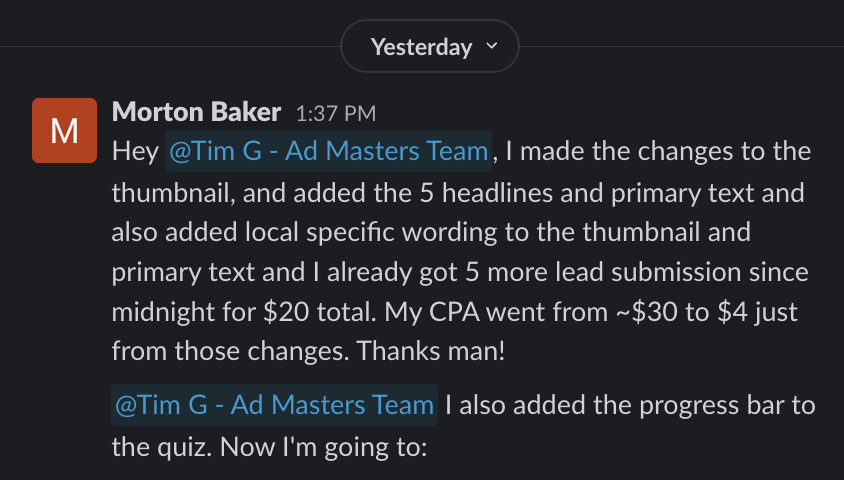Click the @Tim G mention before progress bar text
This screenshot has width=844, height=480.
coord(275,405)
